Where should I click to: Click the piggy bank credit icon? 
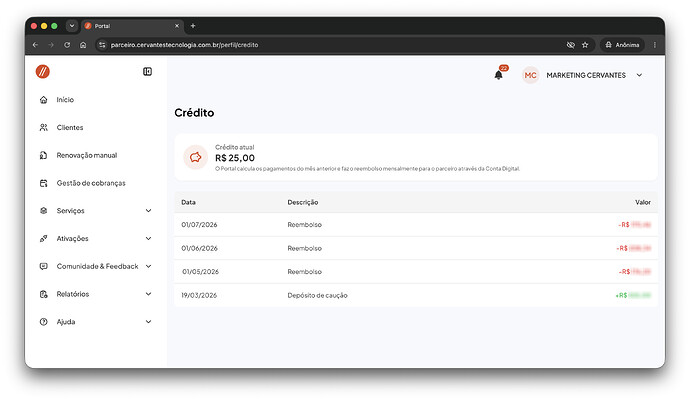(195, 157)
